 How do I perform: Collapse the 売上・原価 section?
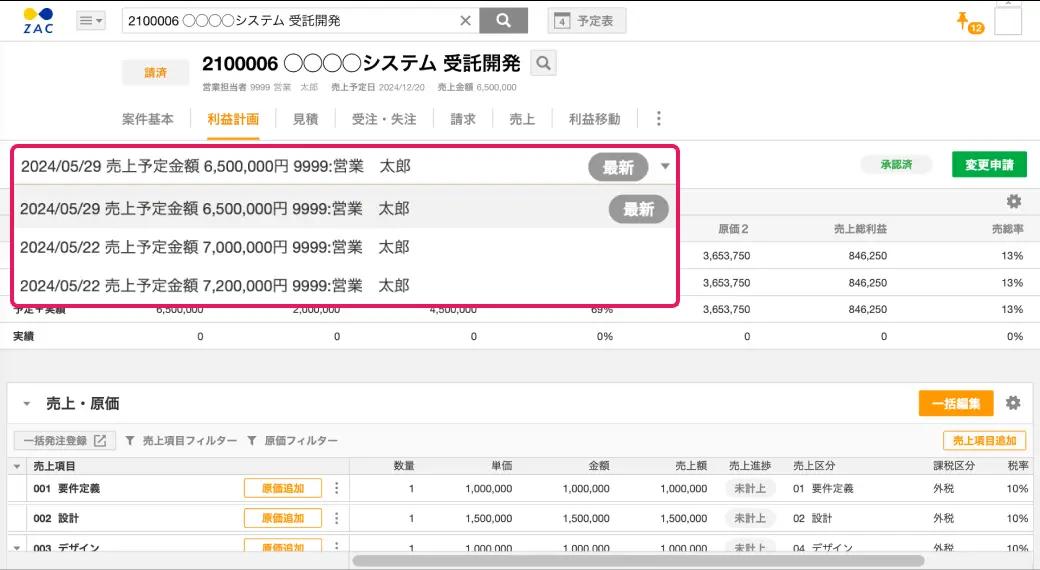(x=27, y=404)
